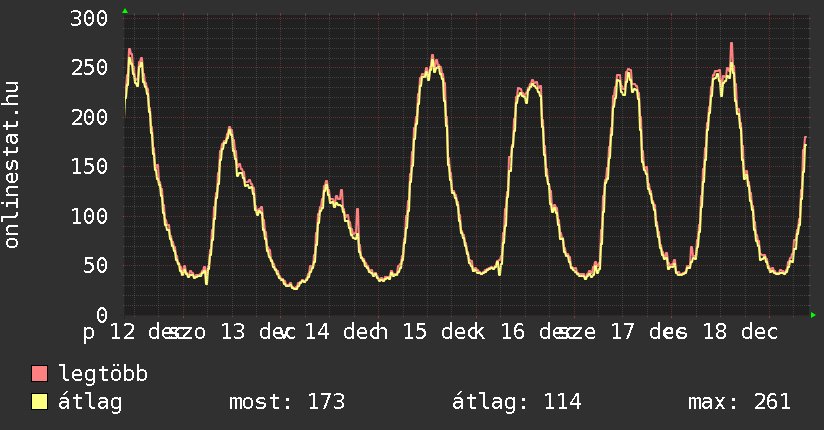Select the átlag legend label text
The width and height of the screenshot is (824, 430).
tap(91, 402)
